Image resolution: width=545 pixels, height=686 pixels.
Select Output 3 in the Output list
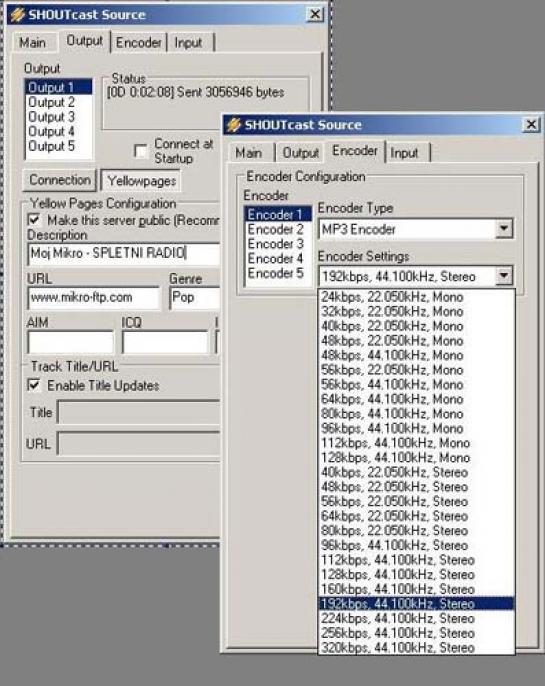point(59,117)
